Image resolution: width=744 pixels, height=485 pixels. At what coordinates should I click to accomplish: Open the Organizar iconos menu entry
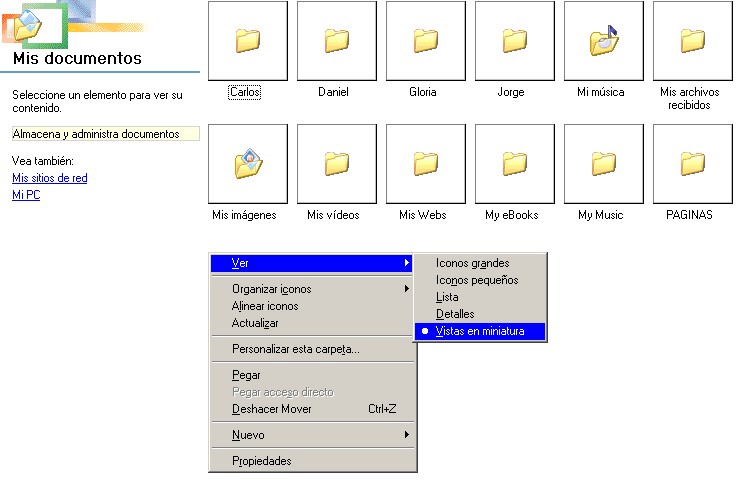(x=311, y=289)
